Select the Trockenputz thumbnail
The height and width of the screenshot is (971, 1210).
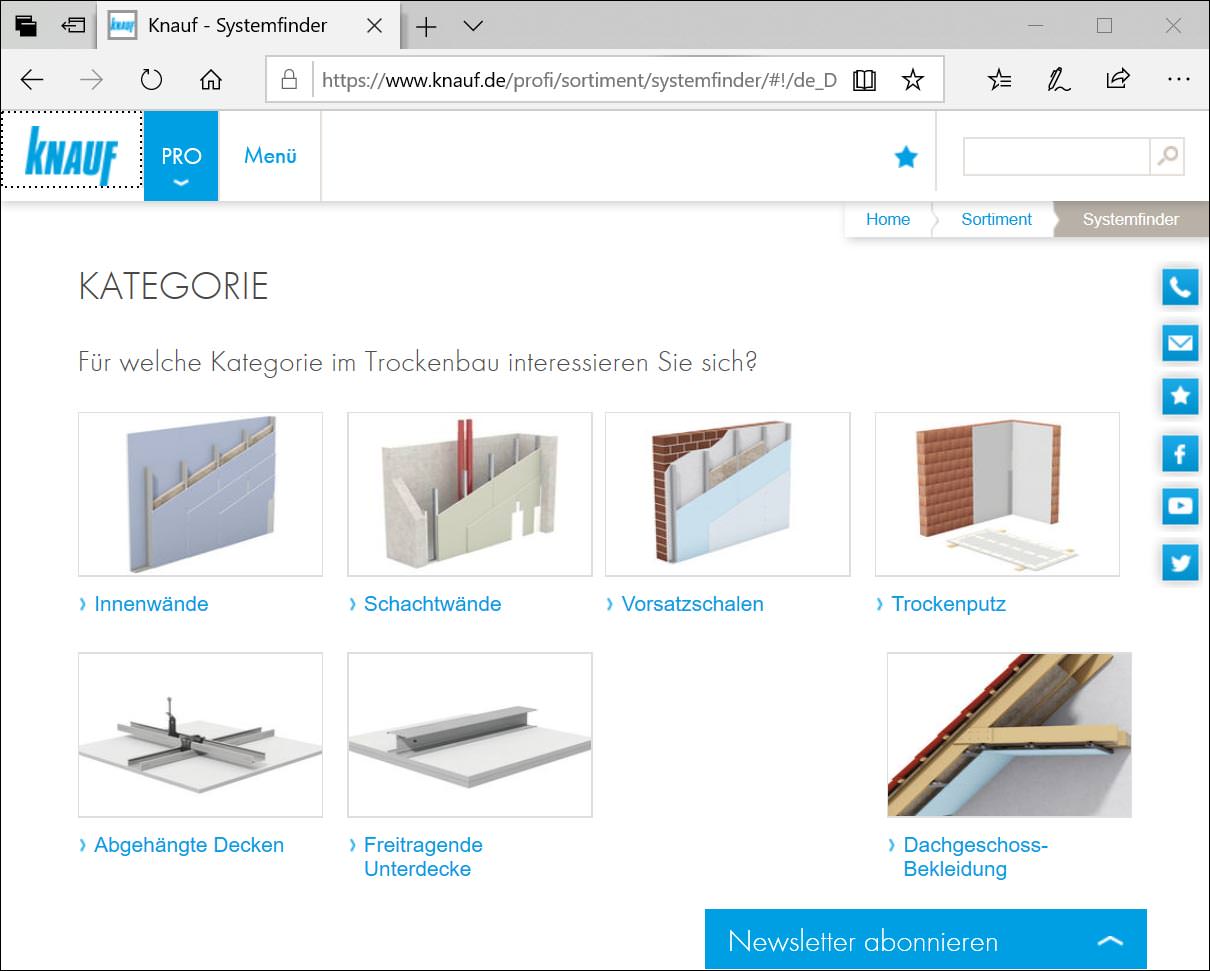coord(997,494)
